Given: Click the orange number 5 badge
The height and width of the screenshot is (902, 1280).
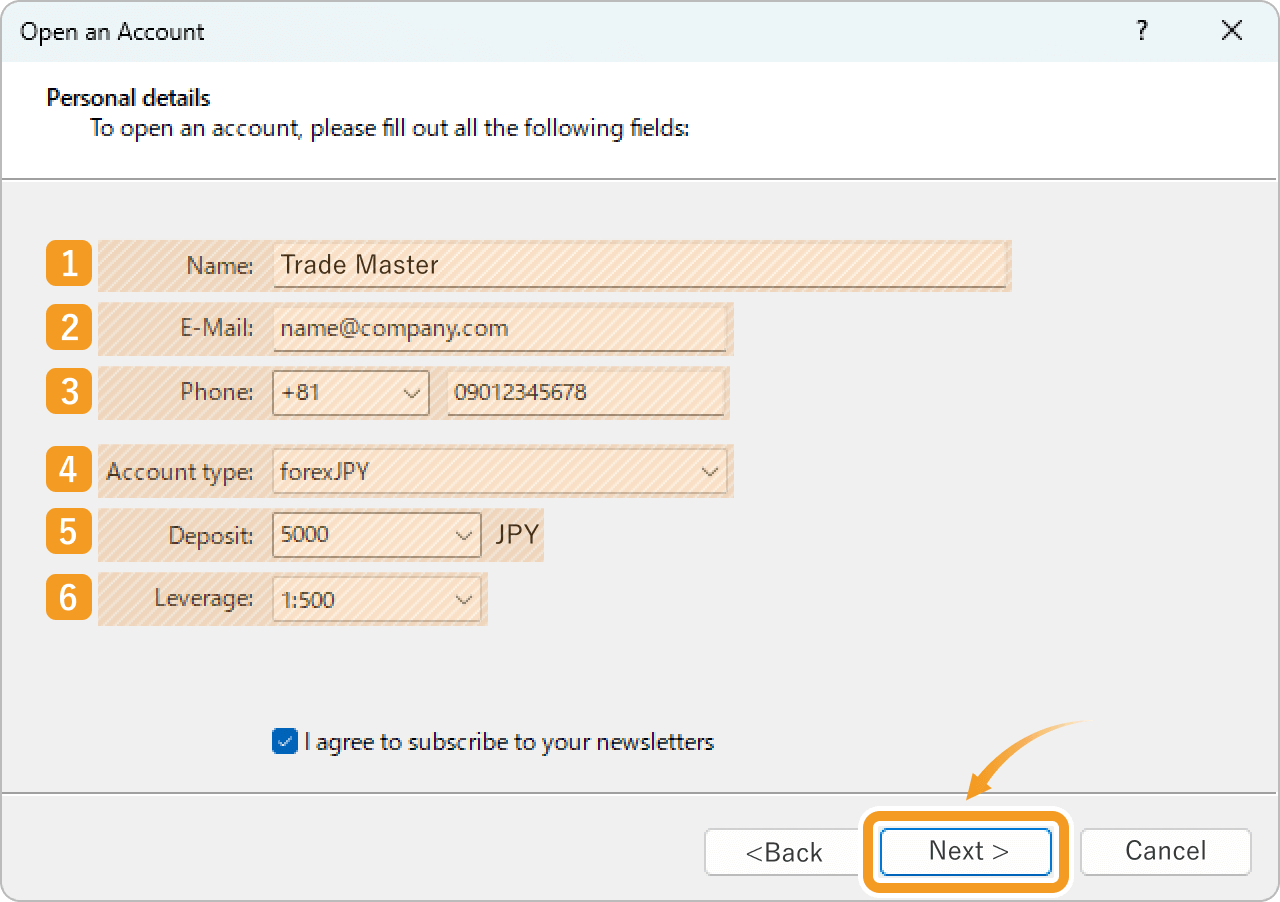Looking at the screenshot, I should [69, 533].
